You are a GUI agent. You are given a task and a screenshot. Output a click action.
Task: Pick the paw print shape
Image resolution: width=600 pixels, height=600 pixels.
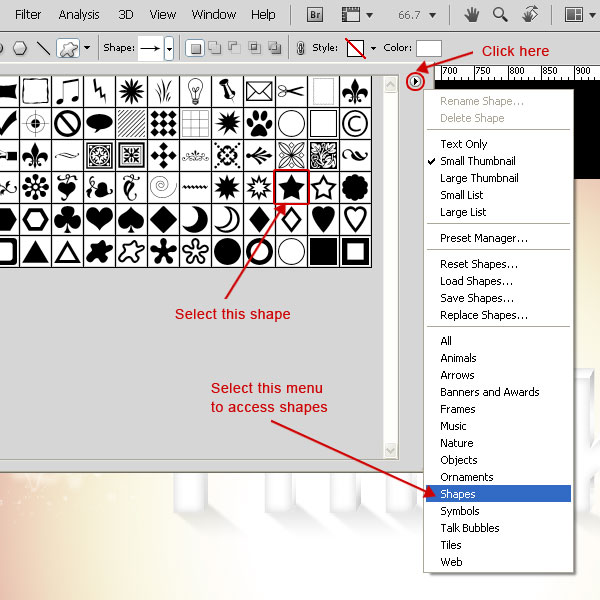pos(259,123)
